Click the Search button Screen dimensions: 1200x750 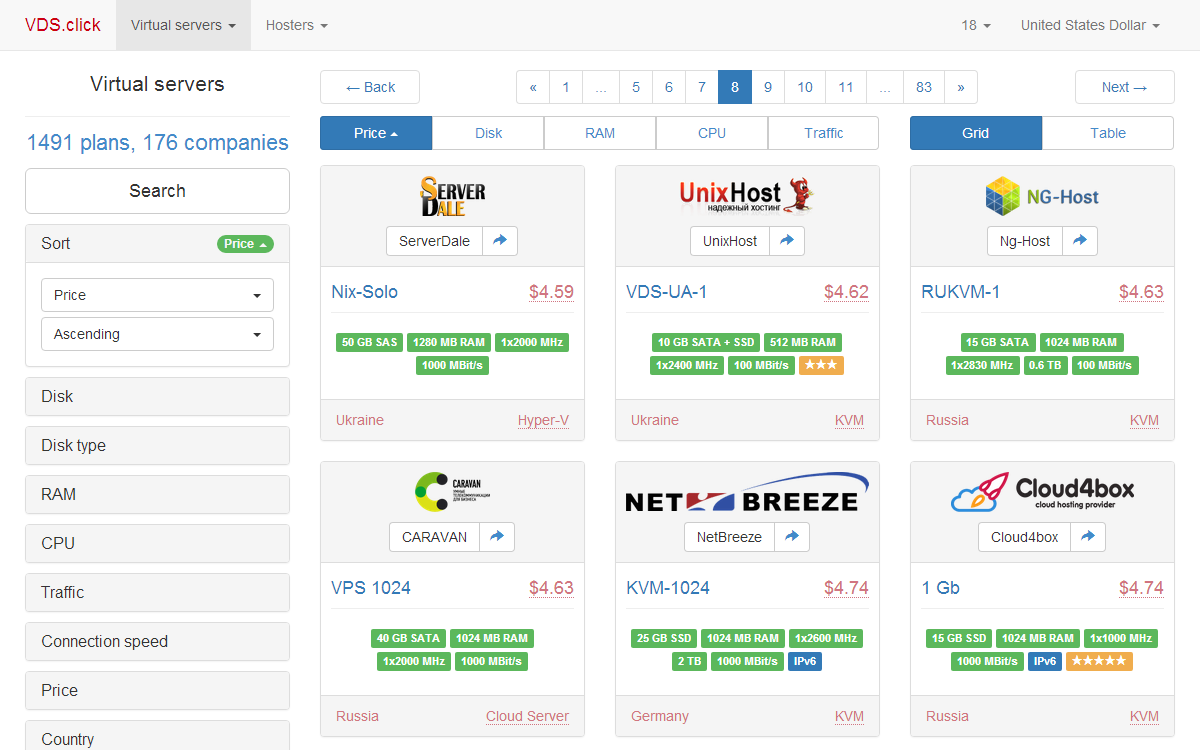tap(157, 191)
